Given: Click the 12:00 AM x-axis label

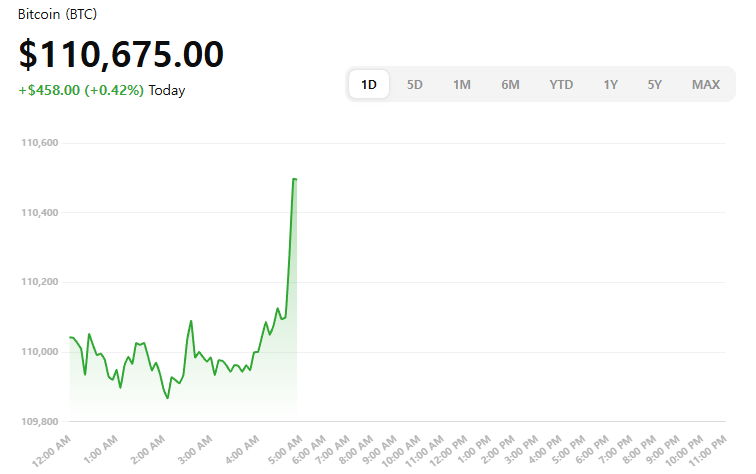Looking at the screenshot, I should pyautogui.click(x=52, y=446).
